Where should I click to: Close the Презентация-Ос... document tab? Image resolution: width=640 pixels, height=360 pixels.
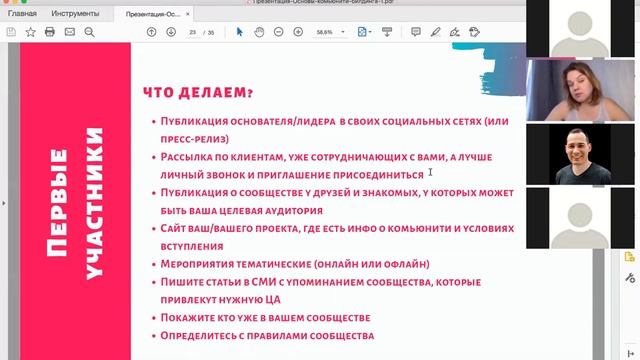[188, 14]
